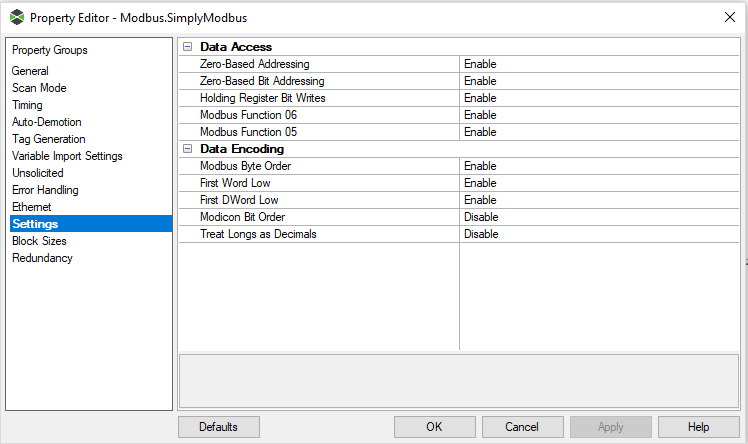The image size is (748, 444).
Task: Collapse the Data Access section
Action: tap(187, 47)
